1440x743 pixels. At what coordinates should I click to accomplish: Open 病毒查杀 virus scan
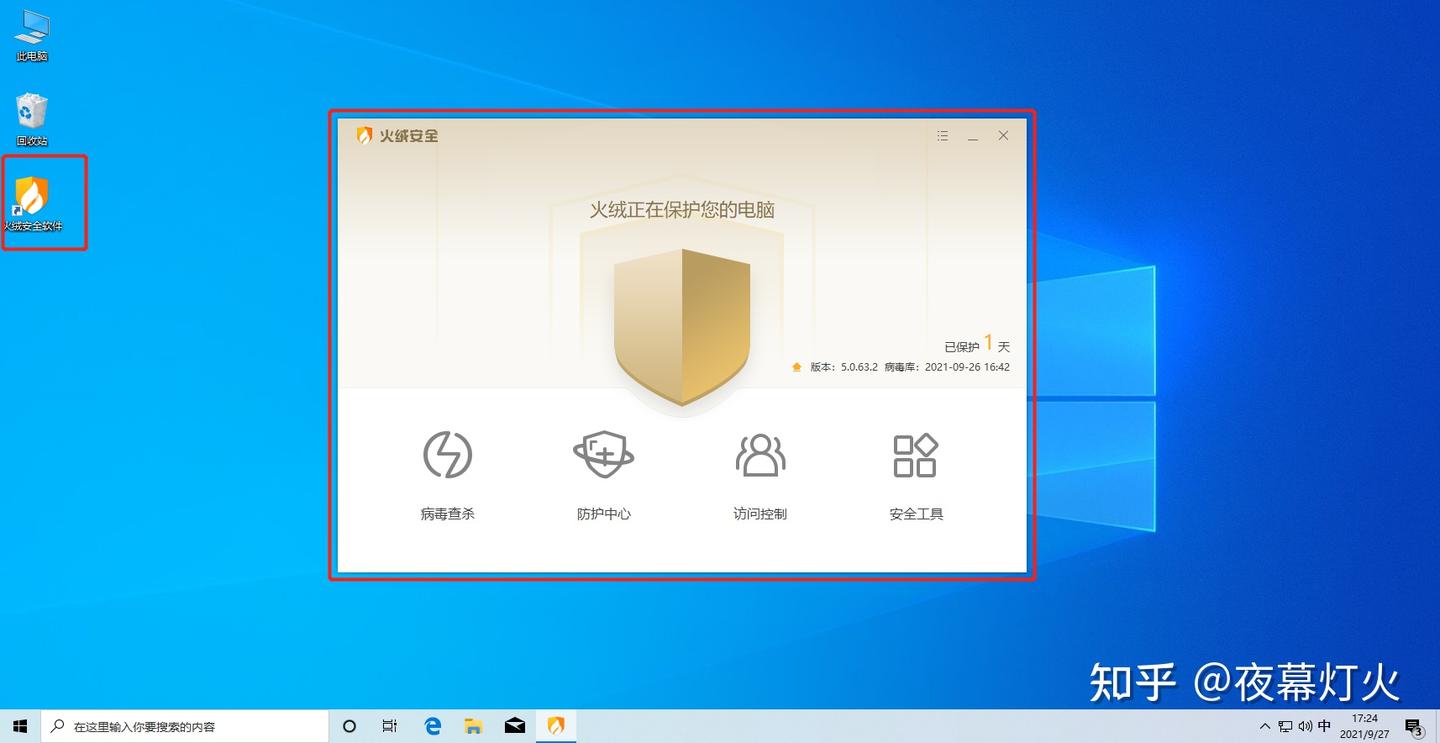447,470
